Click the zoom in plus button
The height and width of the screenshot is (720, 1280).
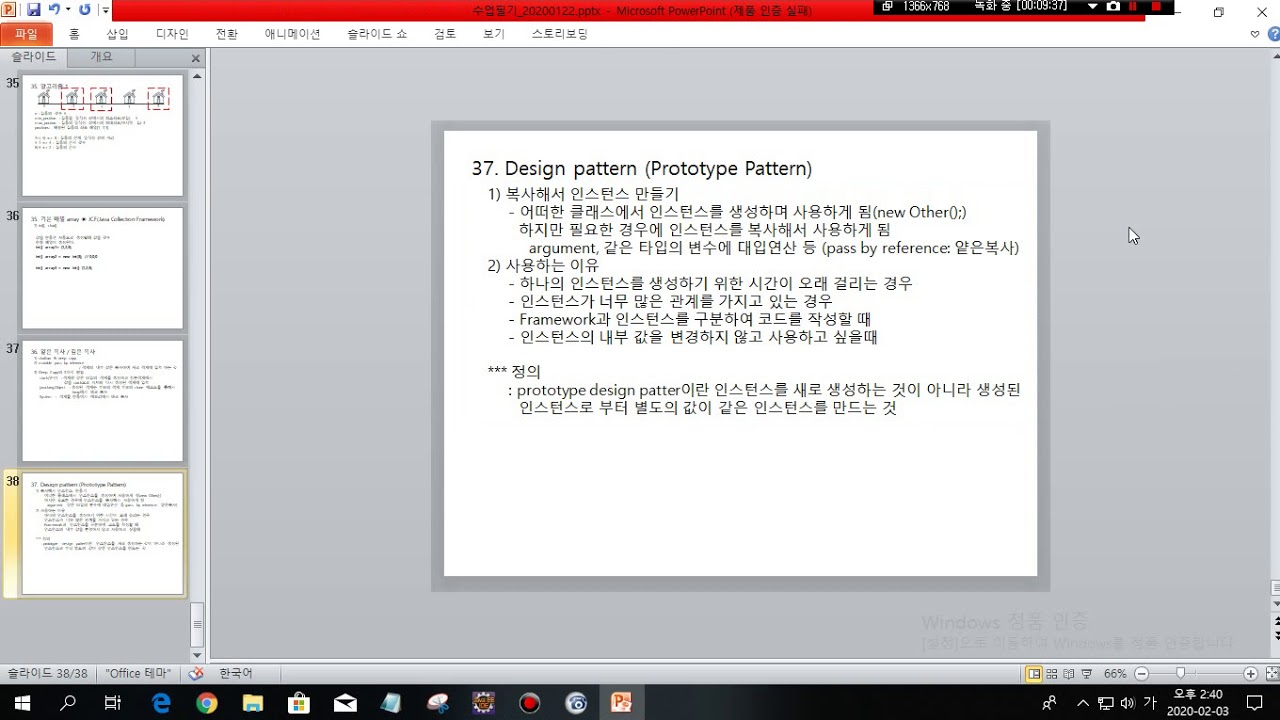(1250, 674)
